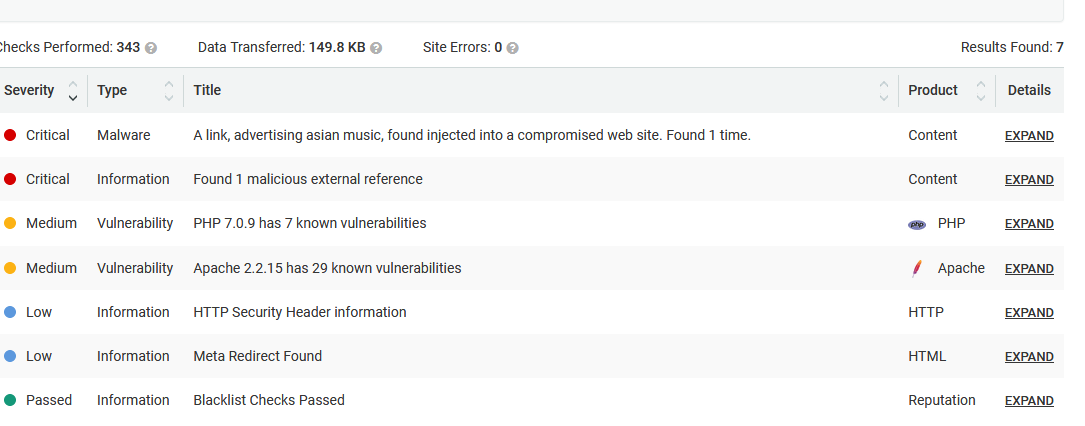Click orange Medium dot on PHP row
The width and height of the screenshot is (1085, 426).
coord(10,224)
